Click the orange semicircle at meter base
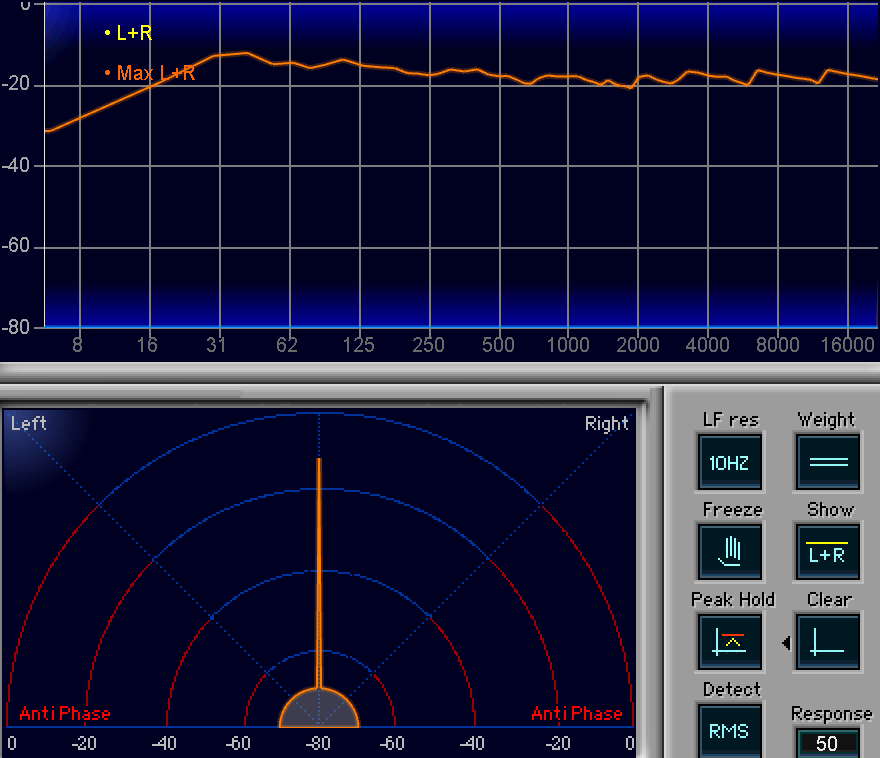880x758 pixels. tap(319, 708)
